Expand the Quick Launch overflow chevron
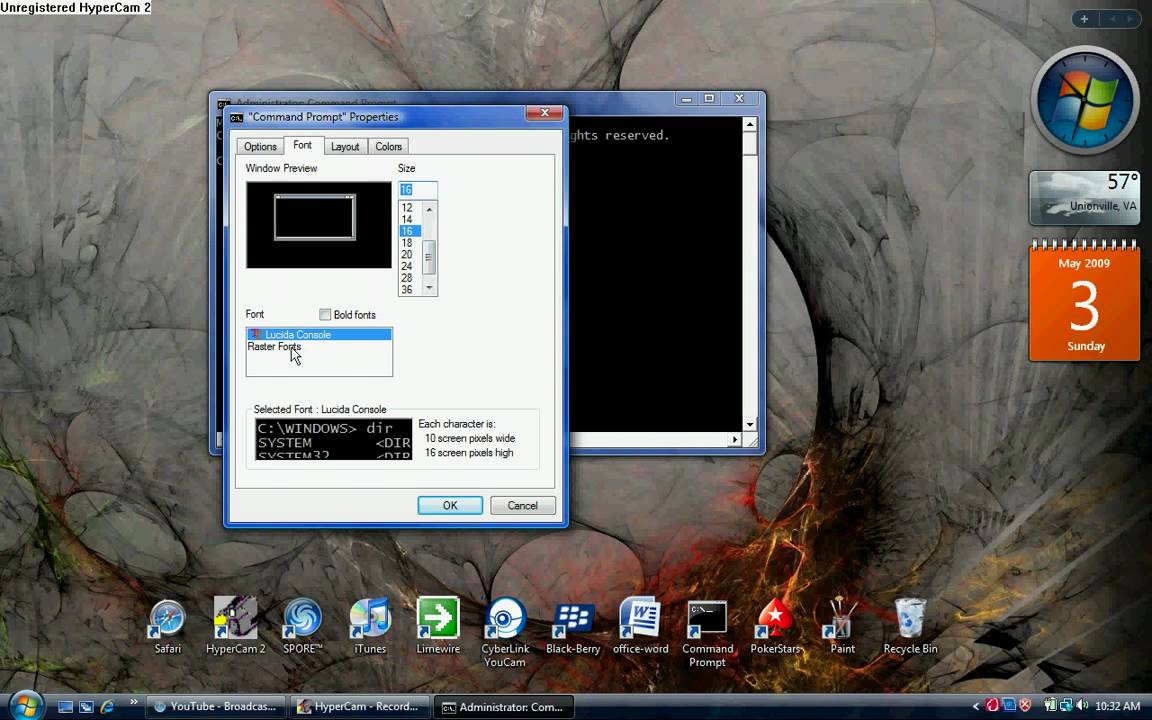The width and height of the screenshot is (1152, 720). pos(134,702)
